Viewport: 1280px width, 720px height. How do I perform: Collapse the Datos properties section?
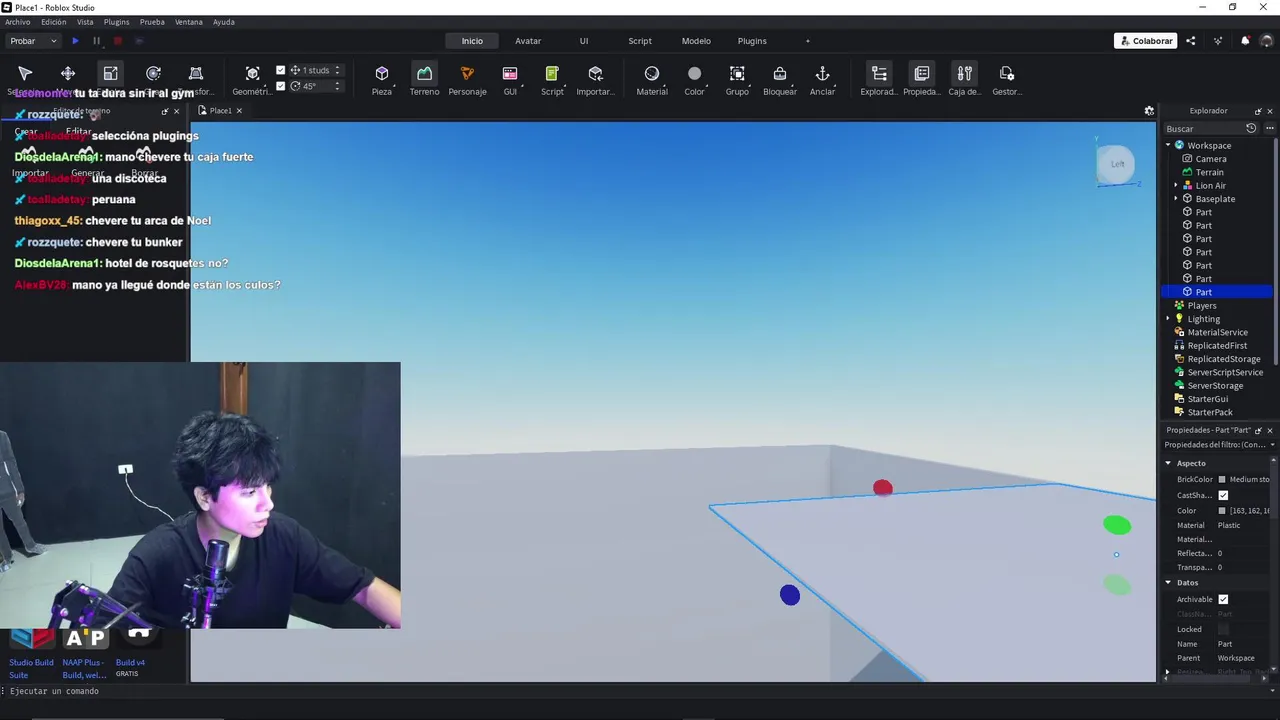1168,582
